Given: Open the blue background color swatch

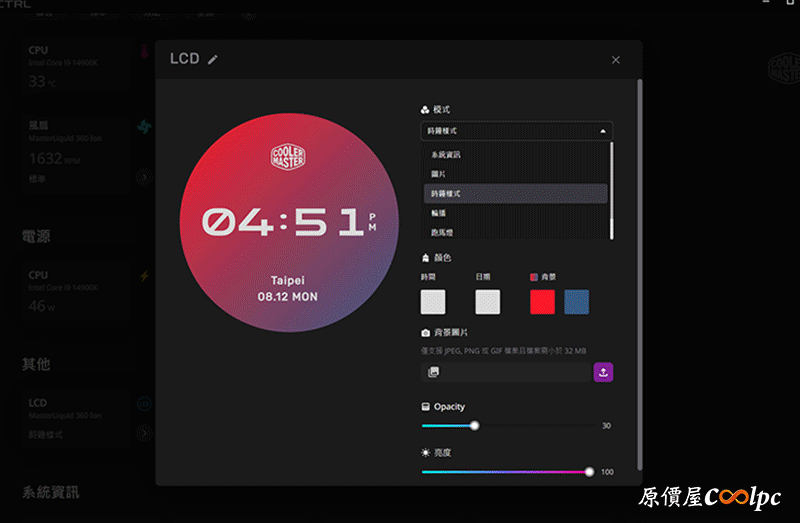Looking at the screenshot, I should pos(577,302).
